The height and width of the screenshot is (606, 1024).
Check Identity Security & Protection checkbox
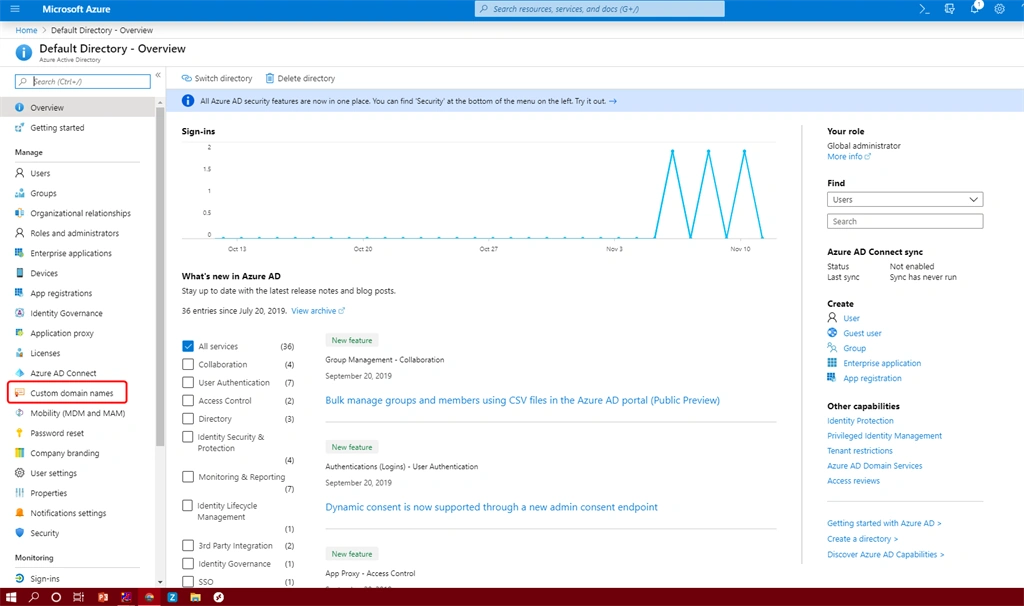pyautogui.click(x=188, y=436)
